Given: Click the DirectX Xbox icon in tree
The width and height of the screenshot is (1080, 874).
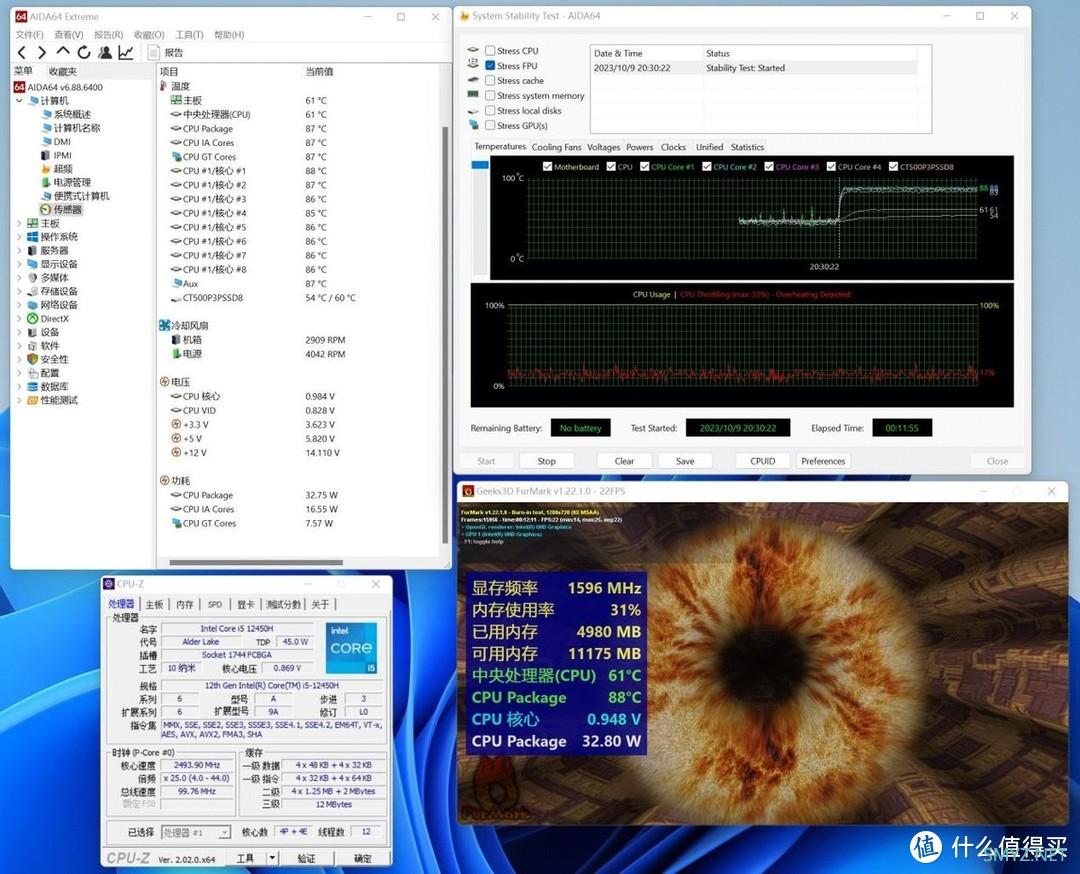Looking at the screenshot, I should 32,319.
